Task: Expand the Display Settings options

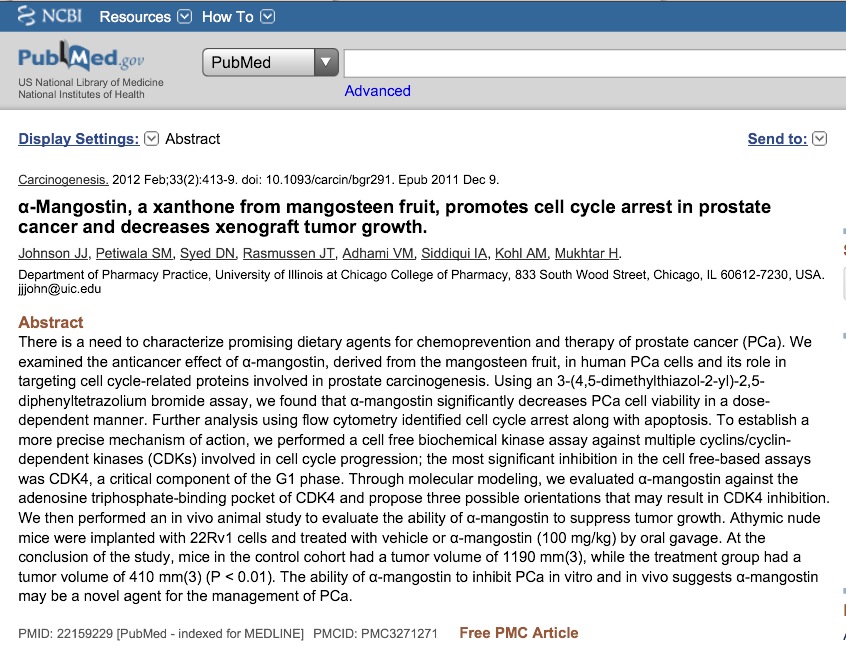Action: pyautogui.click(x=78, y=139)
